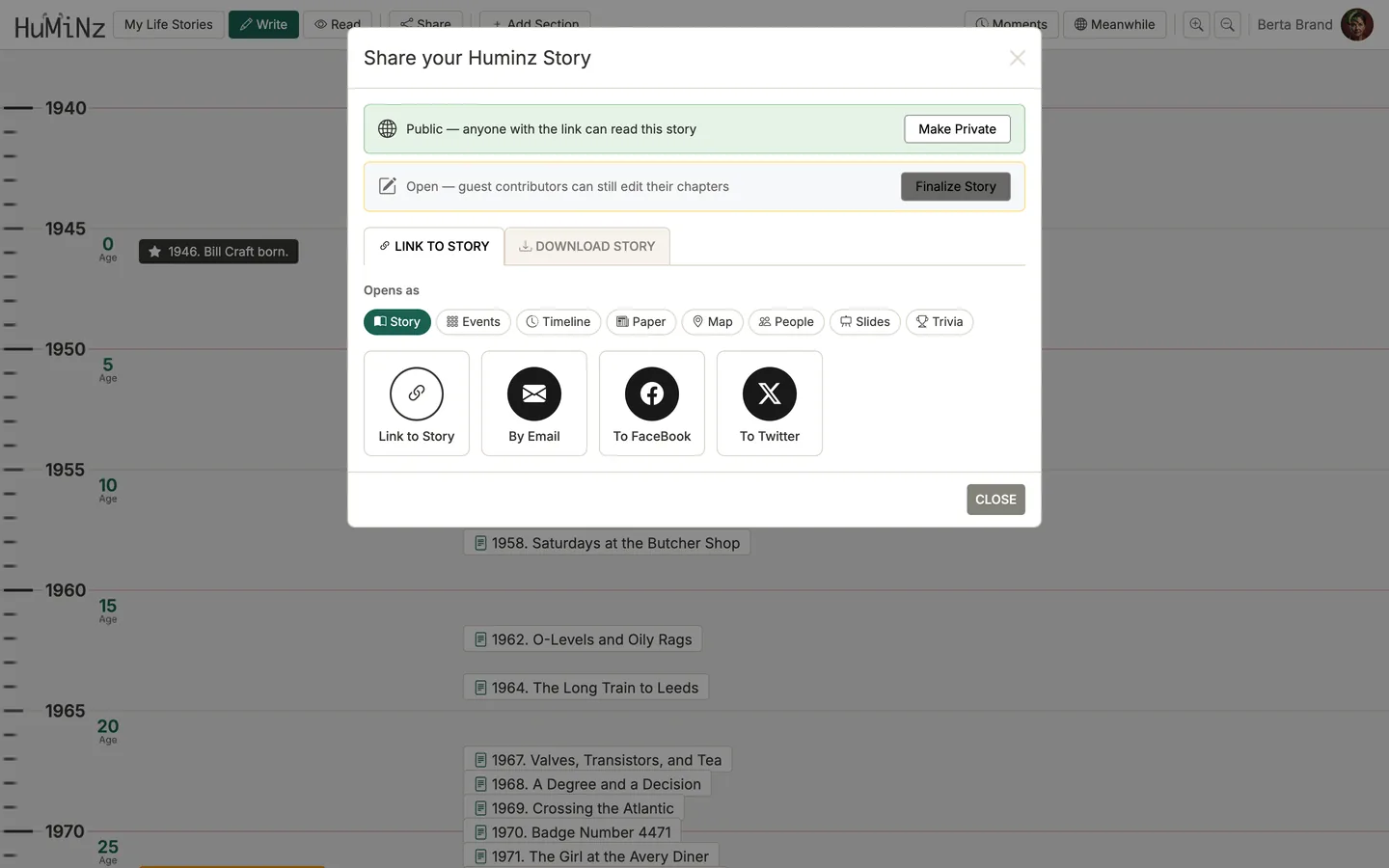Switch to the Download Story tab

(587, 246)
